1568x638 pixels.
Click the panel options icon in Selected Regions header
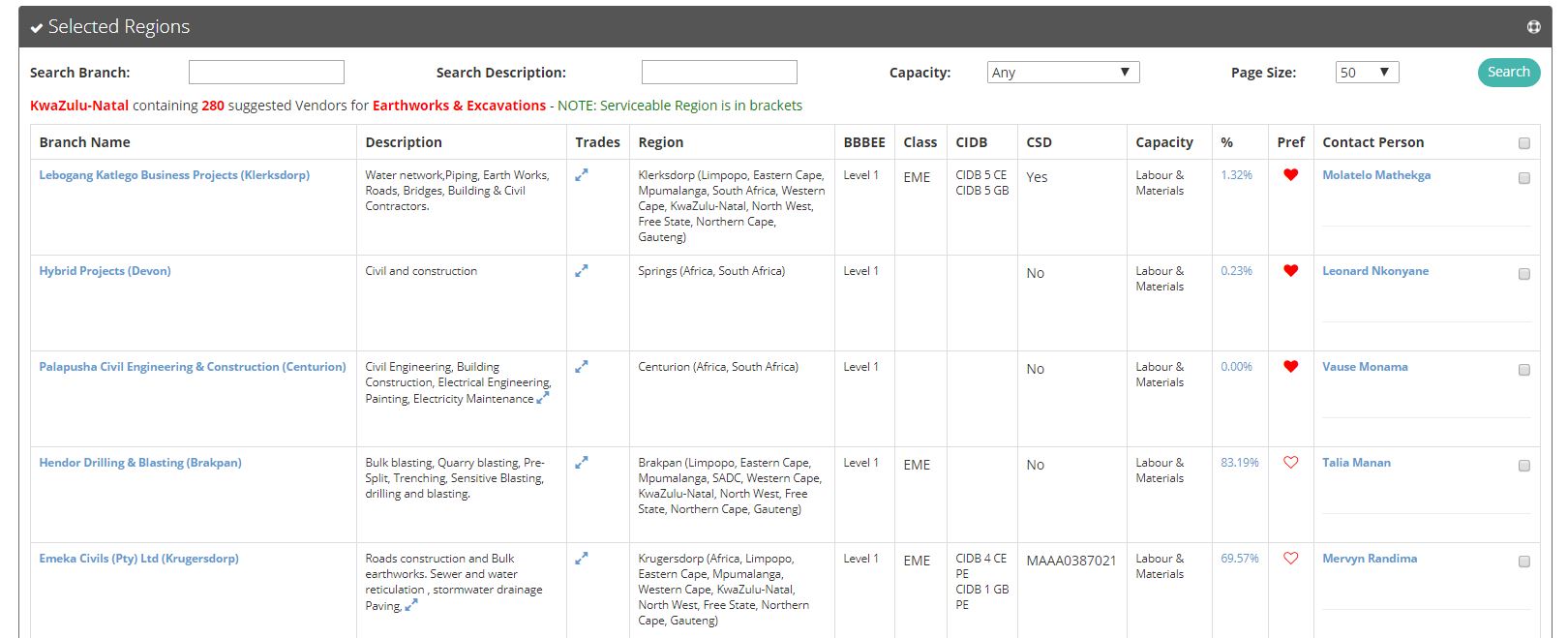pos(1533,27)
